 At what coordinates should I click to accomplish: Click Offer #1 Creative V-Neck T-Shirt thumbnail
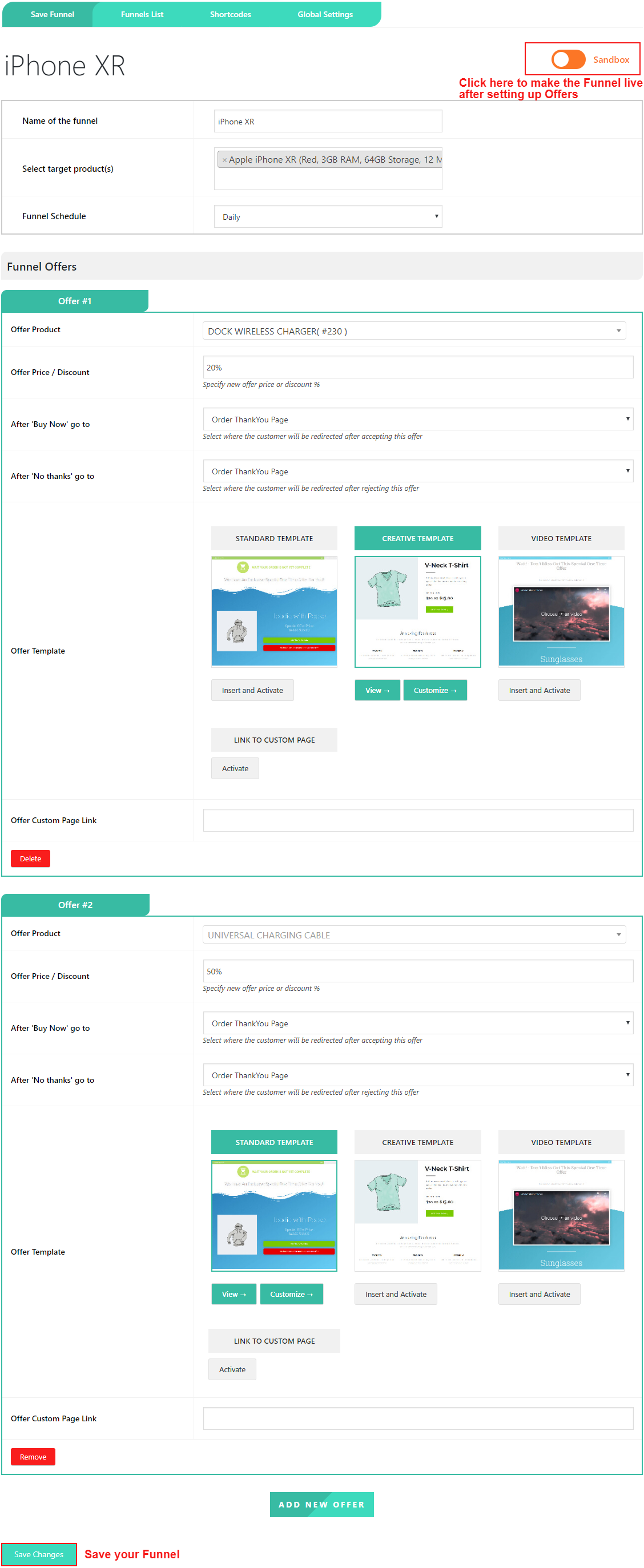(417, 611)
